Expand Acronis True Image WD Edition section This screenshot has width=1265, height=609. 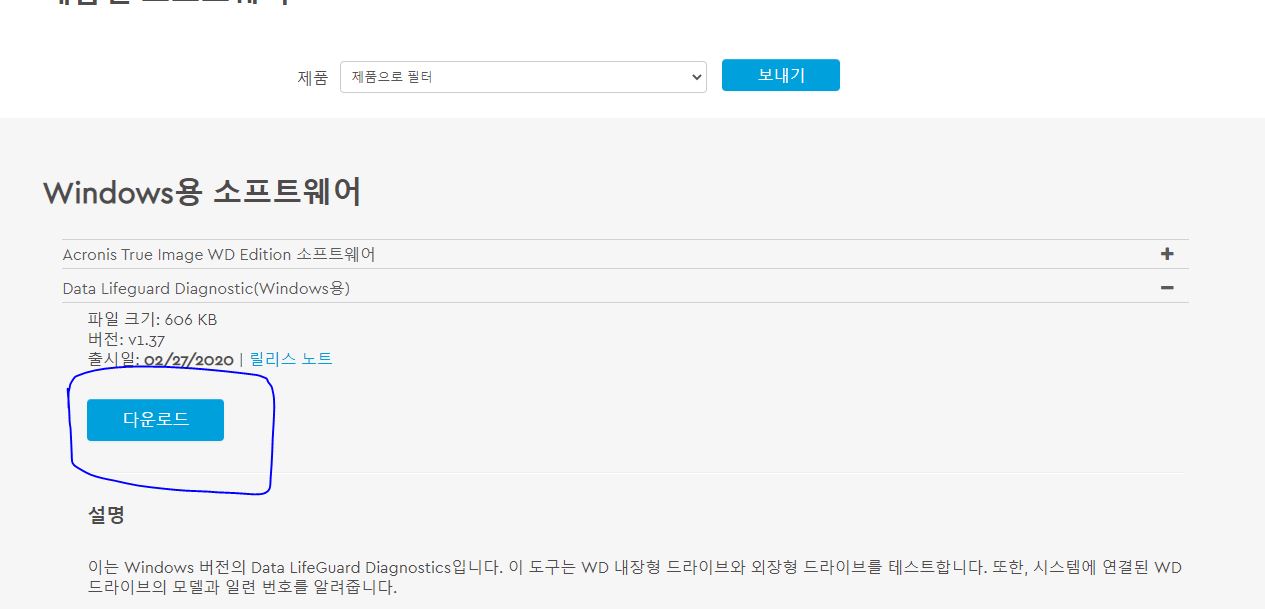625,254
